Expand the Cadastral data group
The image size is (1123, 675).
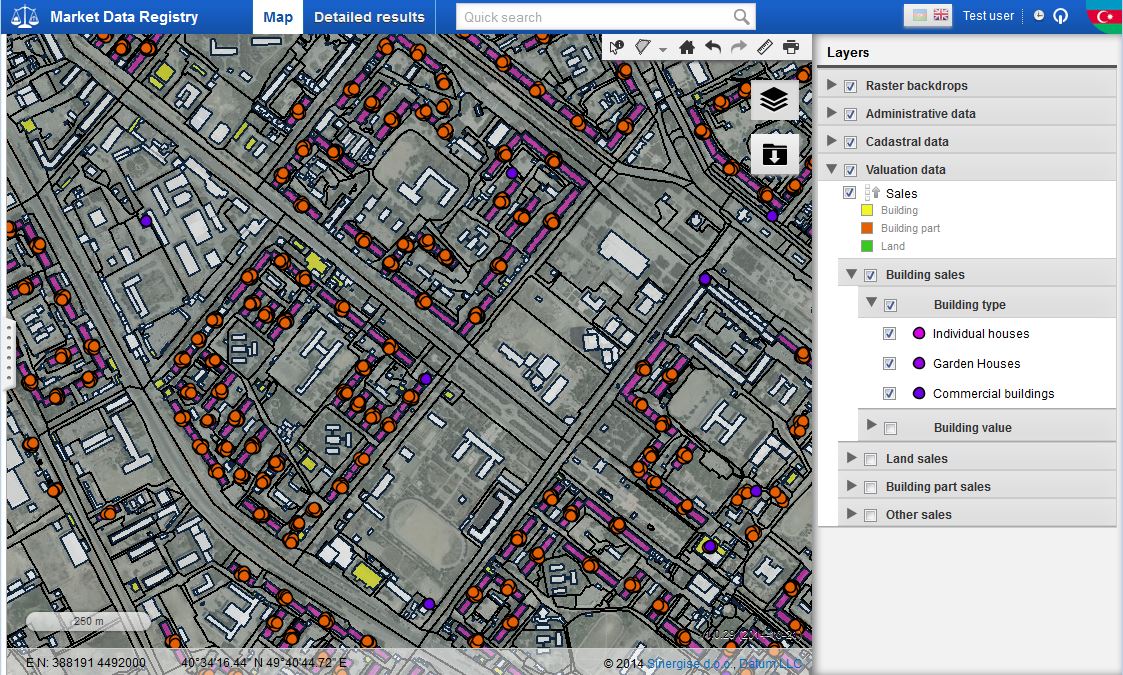pyautogui.click(x=831, y=140)
